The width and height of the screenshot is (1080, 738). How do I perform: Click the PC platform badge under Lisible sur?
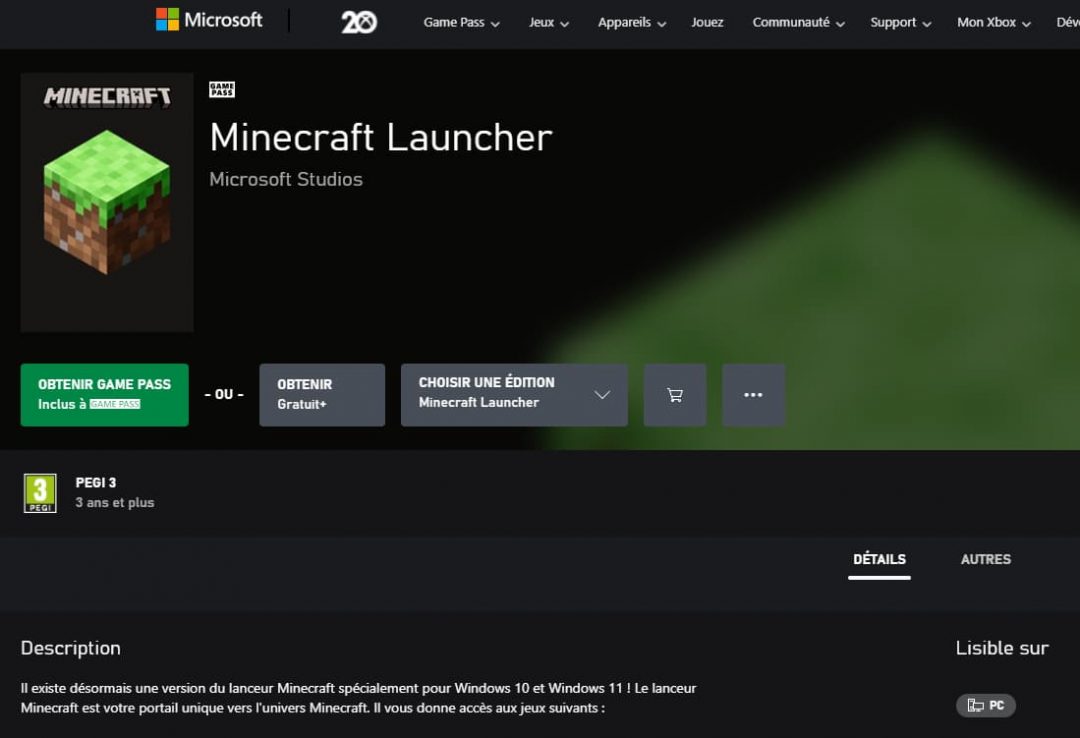tap(985, 705)
